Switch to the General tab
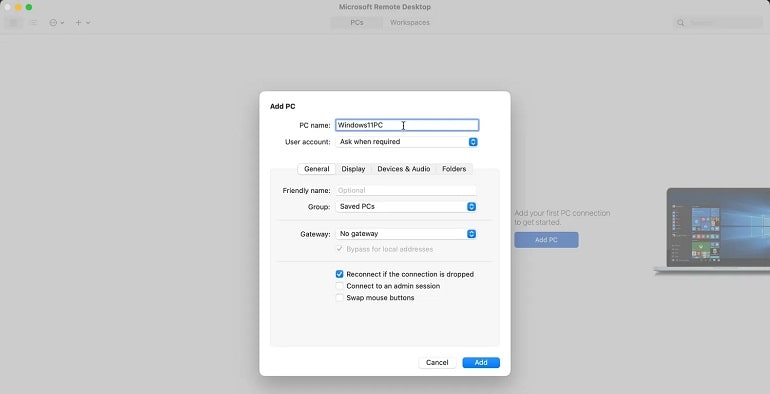The width and height of the screenshot is (770, 394). [x=316, y=169]
